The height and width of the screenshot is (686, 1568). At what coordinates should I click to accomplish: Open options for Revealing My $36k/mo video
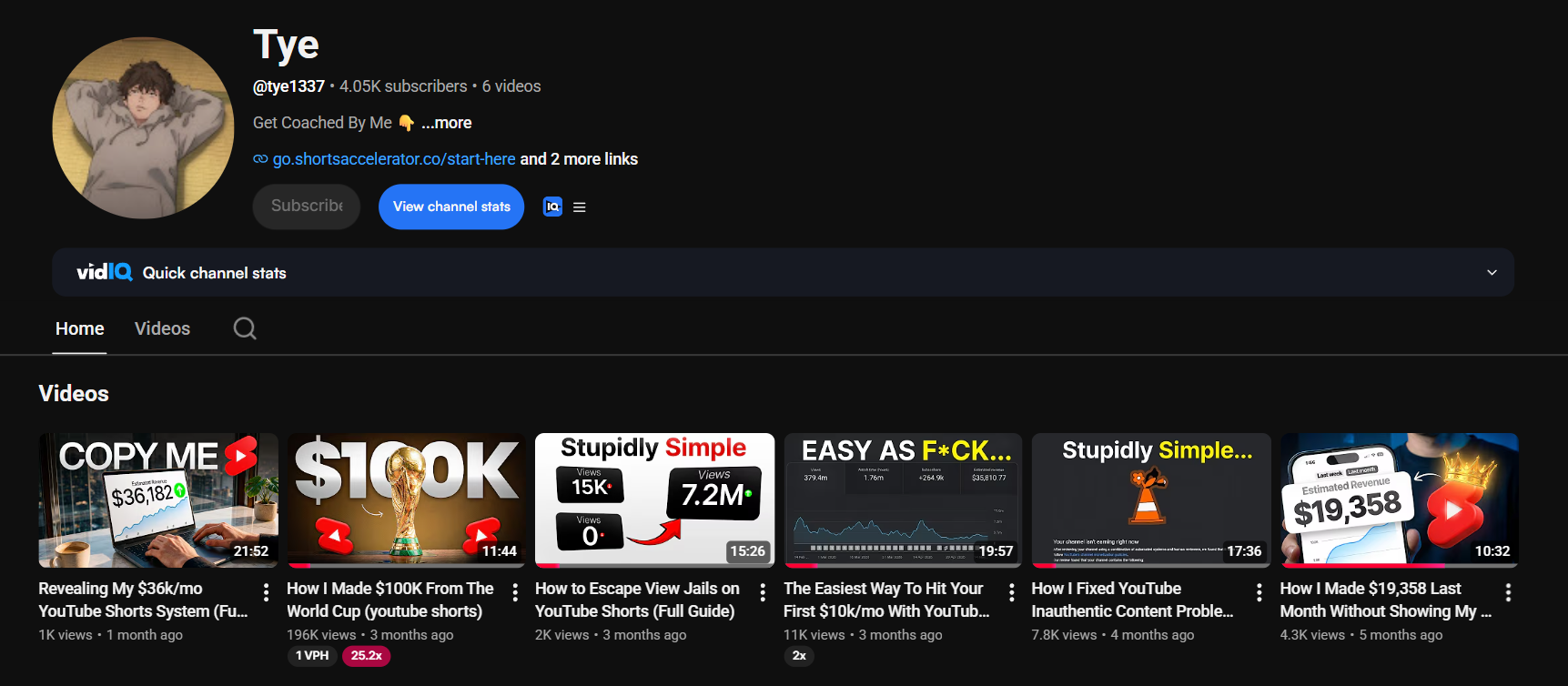(266, 593)
